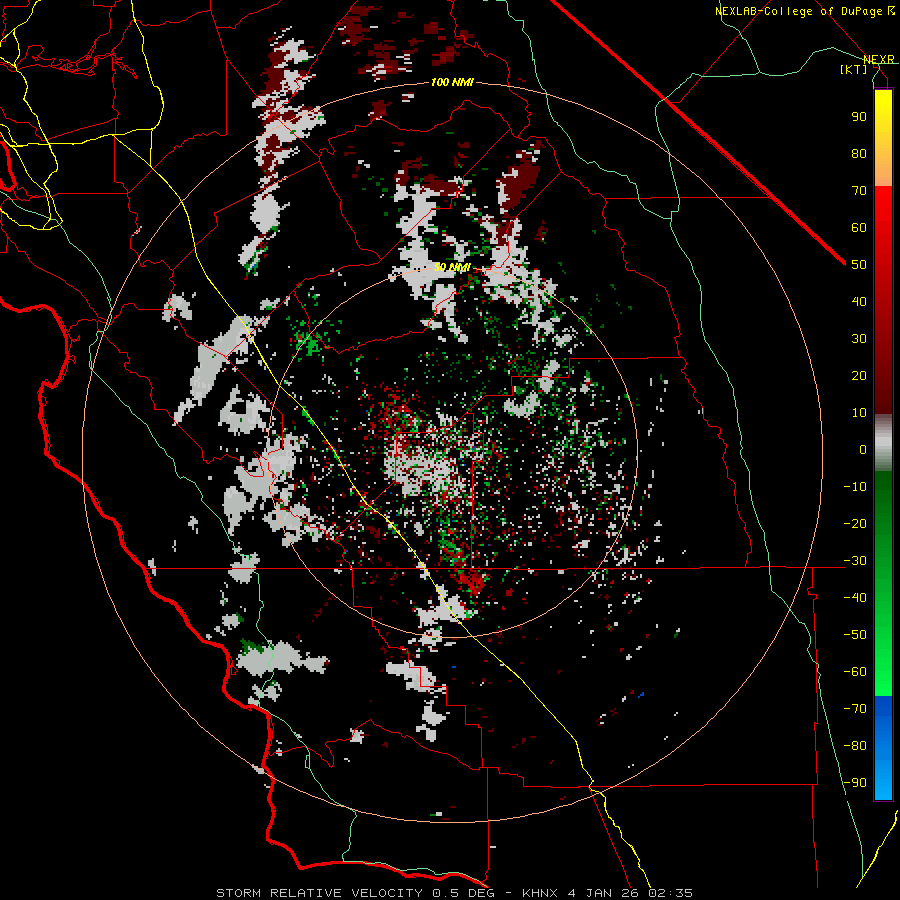Select the -50 value on the velocity scale

click(855, 635)
